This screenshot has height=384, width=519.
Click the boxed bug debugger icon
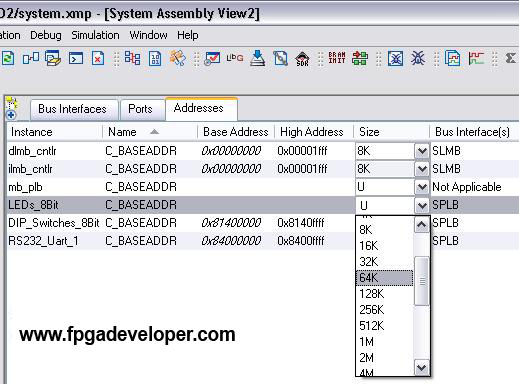[x=395, y=59]
